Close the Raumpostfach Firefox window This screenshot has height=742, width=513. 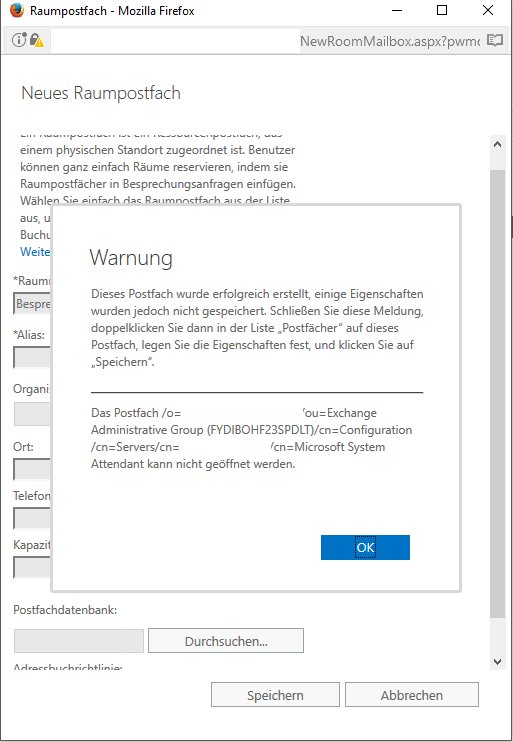pyautogui.click(x=488, y=10)
